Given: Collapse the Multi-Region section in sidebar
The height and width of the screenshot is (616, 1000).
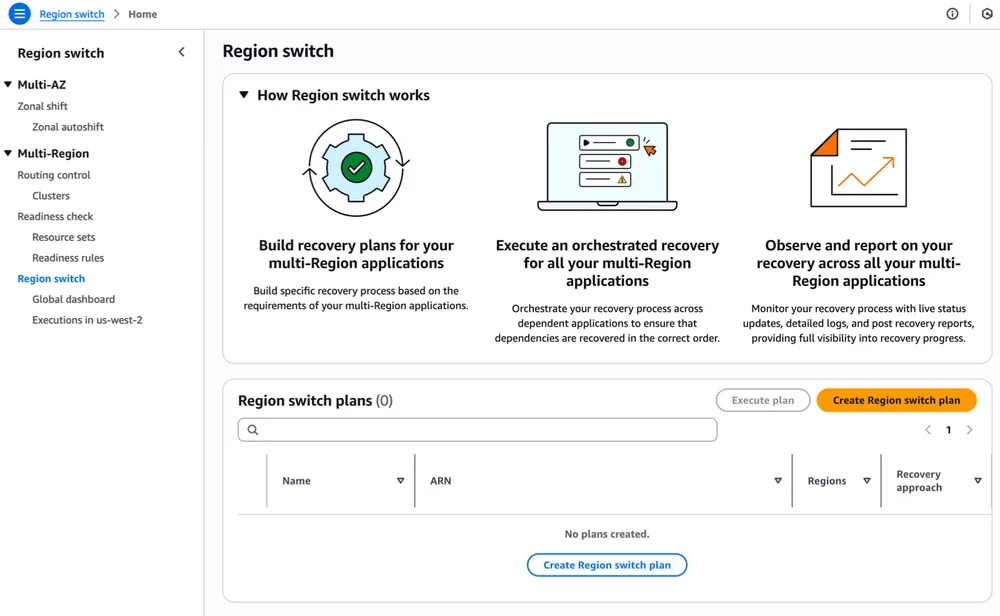Looking at the screenshot, I should (8, 153).
